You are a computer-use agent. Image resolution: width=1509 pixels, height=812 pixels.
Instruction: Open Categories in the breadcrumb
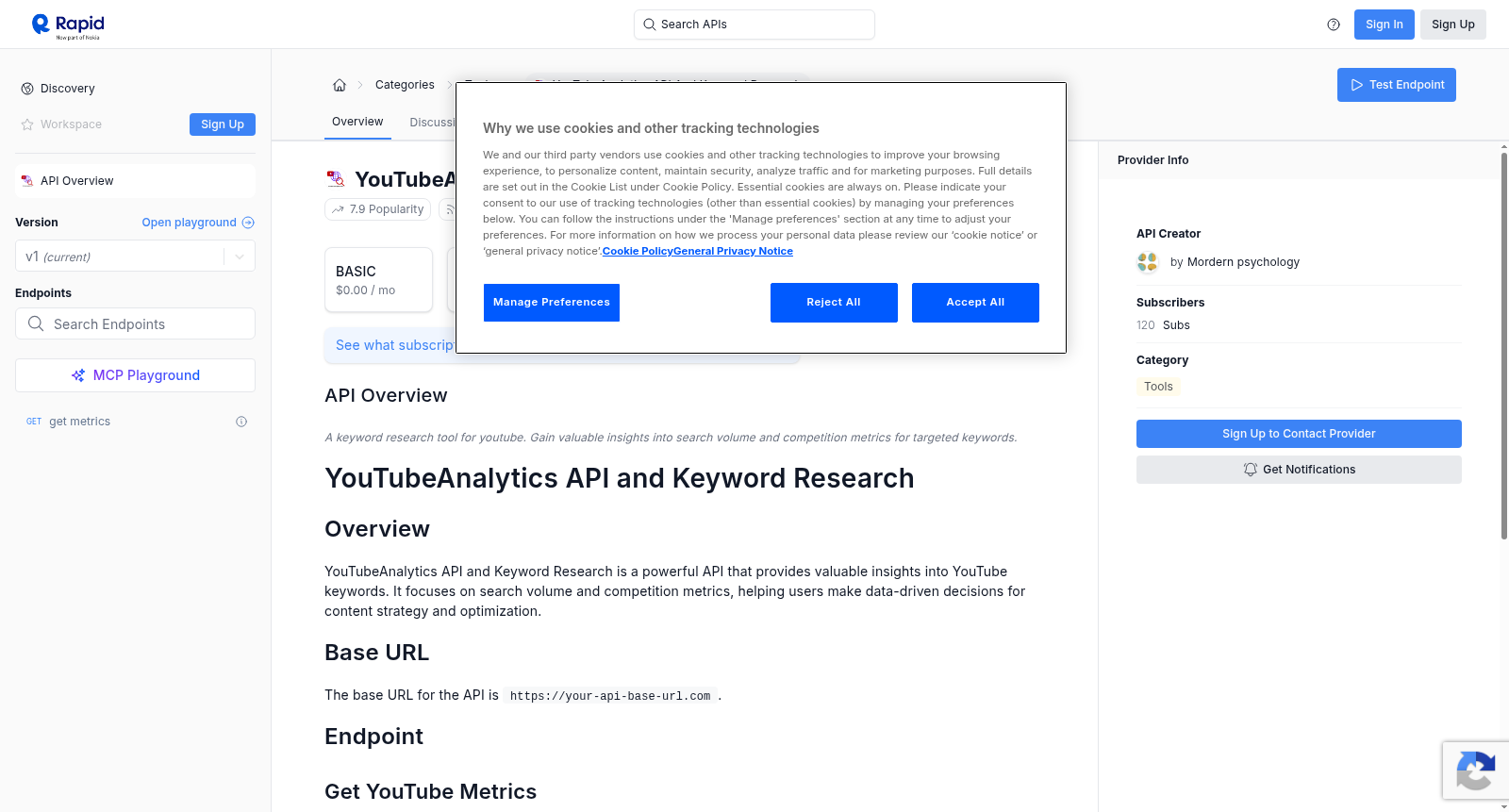(405, 85)
